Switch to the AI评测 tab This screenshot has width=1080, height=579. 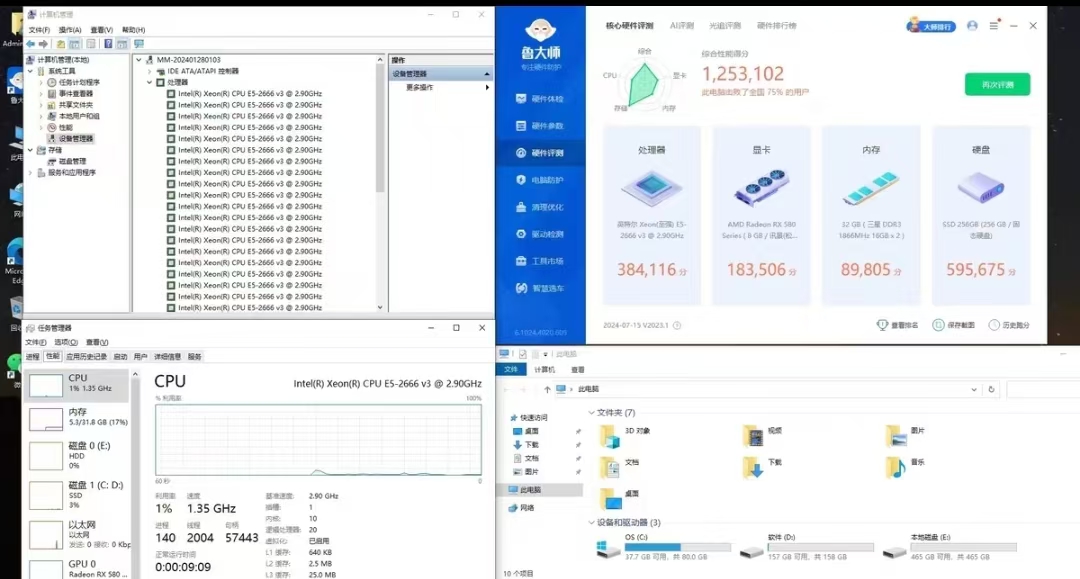pos(682,25)
